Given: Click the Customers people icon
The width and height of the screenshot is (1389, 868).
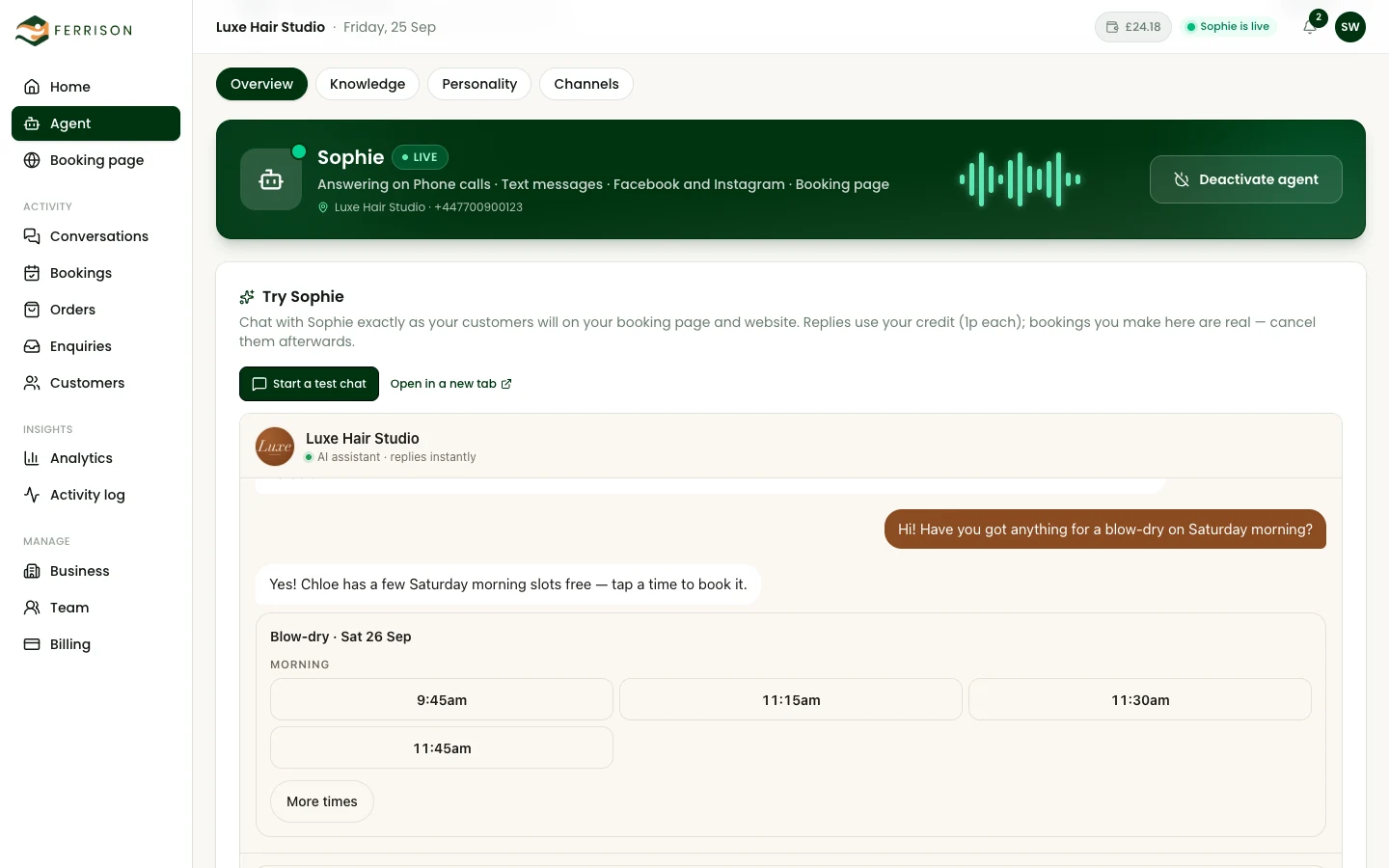Looking at the screenshot, I should click(32, 383).
